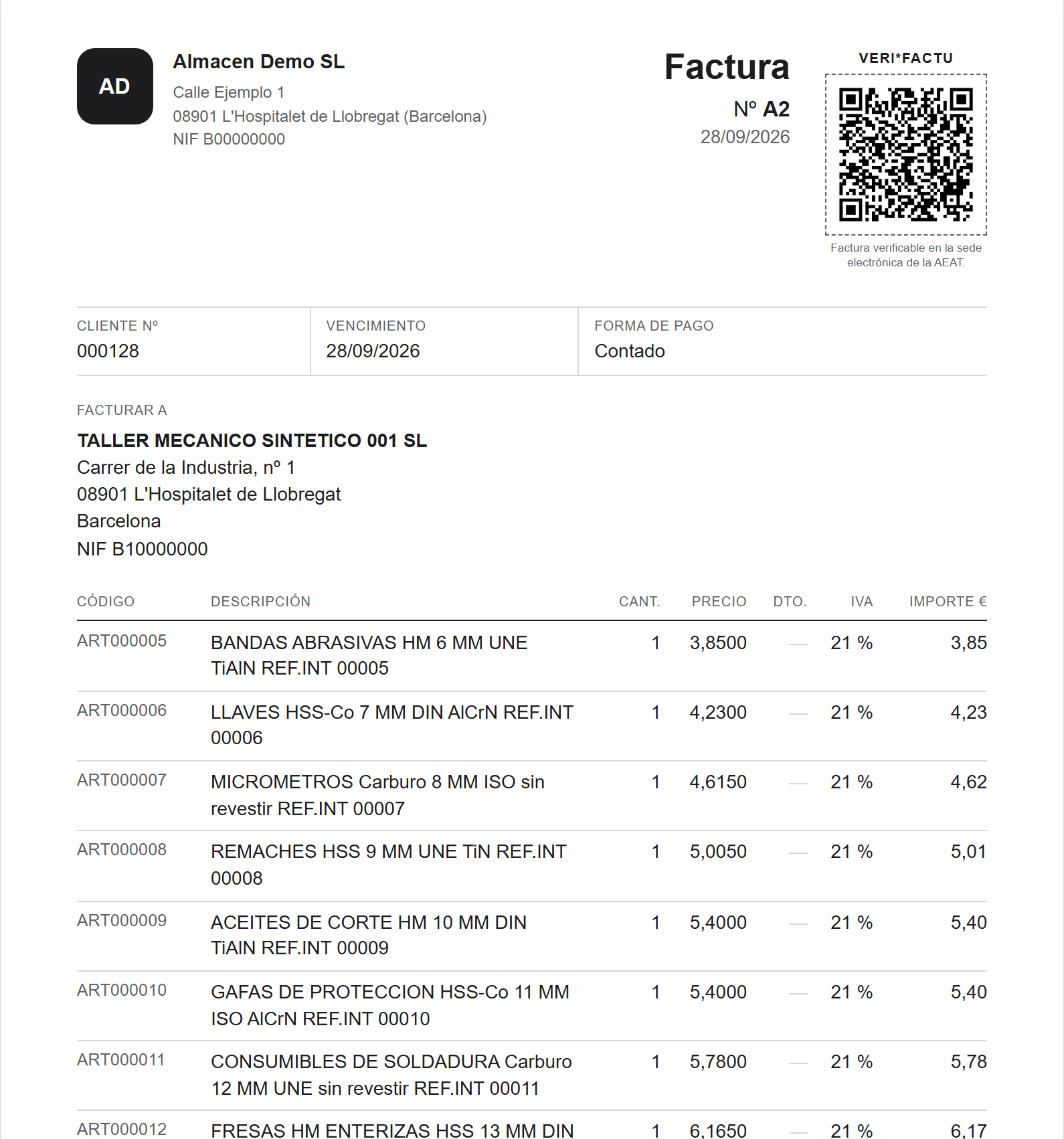
Task: Click the BANDAS ABRASIVAS HM 6 MM description
Action: tap(369, 655)
